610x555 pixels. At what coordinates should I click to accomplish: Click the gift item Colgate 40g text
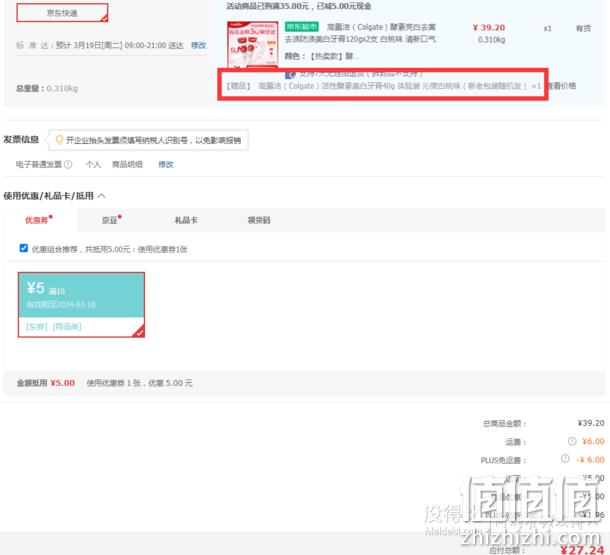click(393, 86)
